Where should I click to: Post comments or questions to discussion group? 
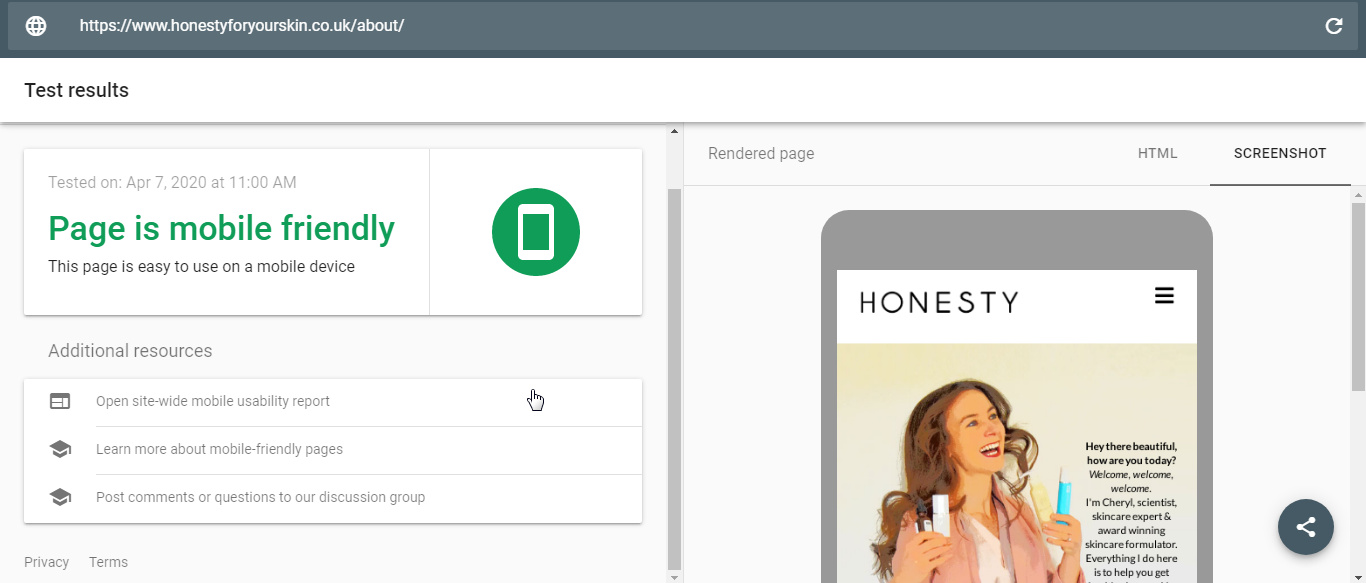pos(333,498)
